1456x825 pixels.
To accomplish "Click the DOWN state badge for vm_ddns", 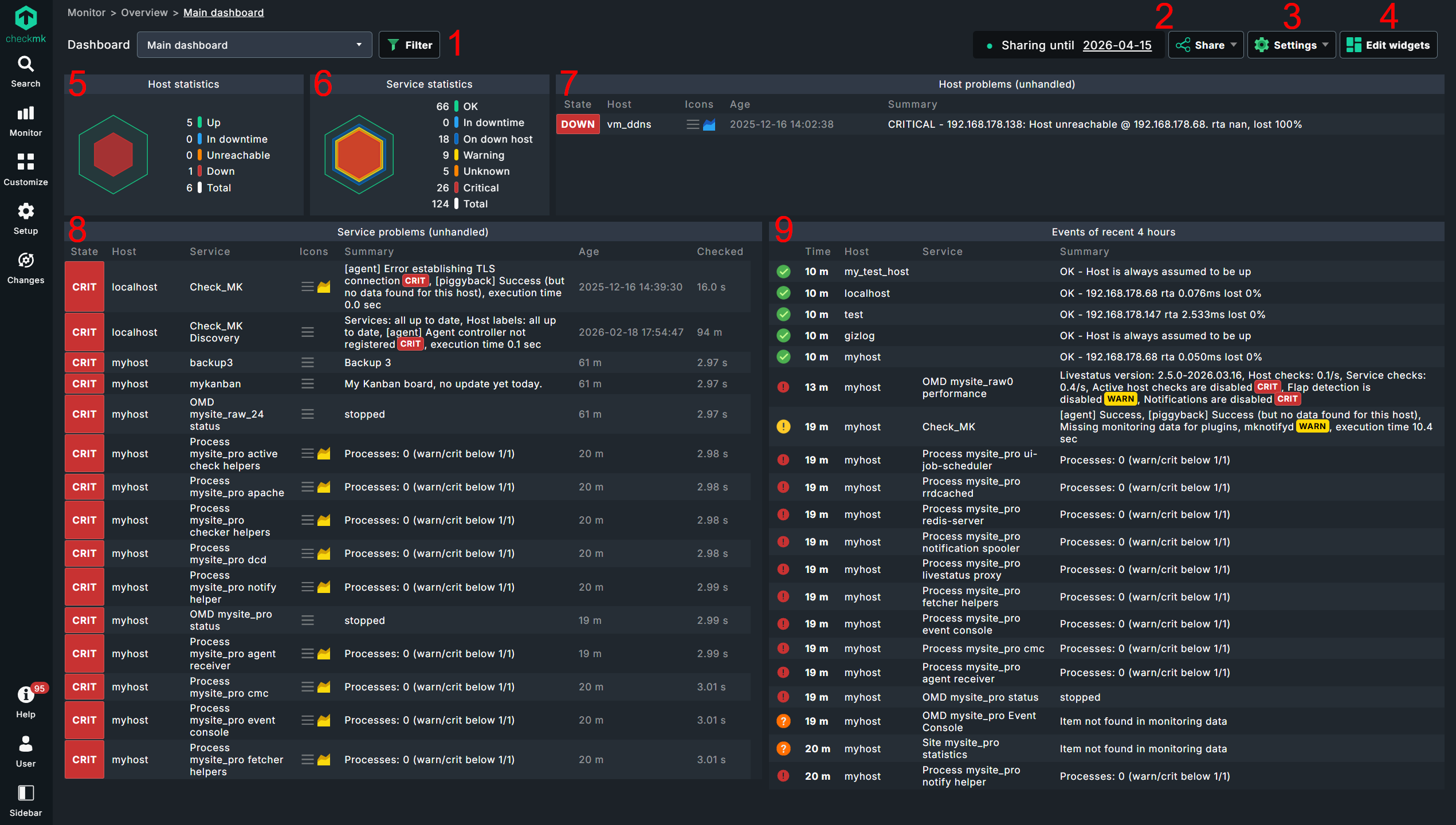I will click(578, 124).
